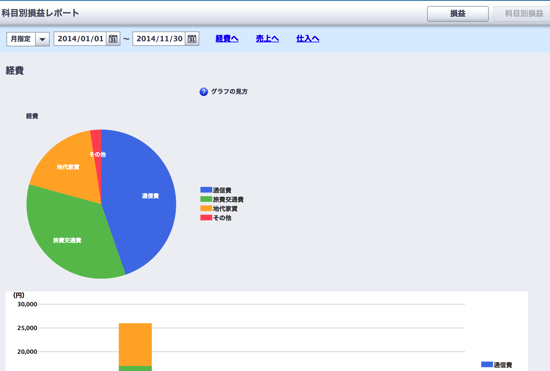Click the small 経費 pie chart title
This screenshot has height=371, width=550.
tap(32, 116)
